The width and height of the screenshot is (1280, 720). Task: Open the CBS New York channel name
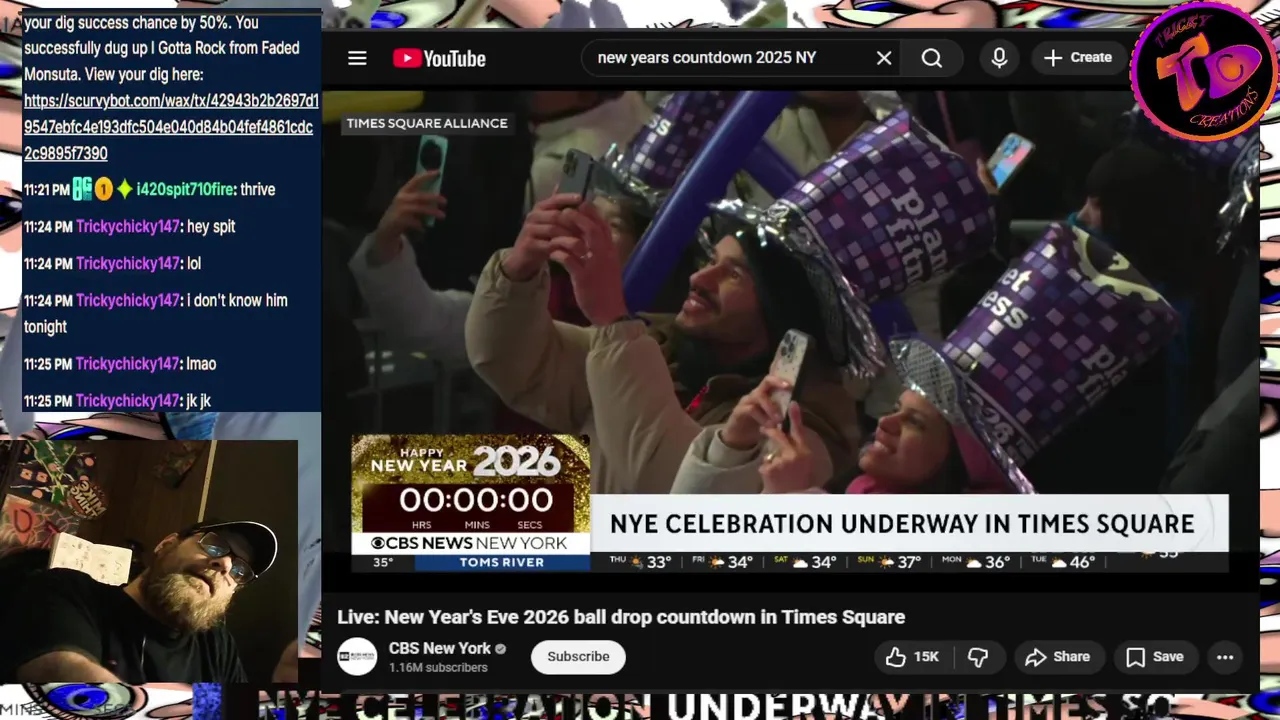(x=440, y=648)
